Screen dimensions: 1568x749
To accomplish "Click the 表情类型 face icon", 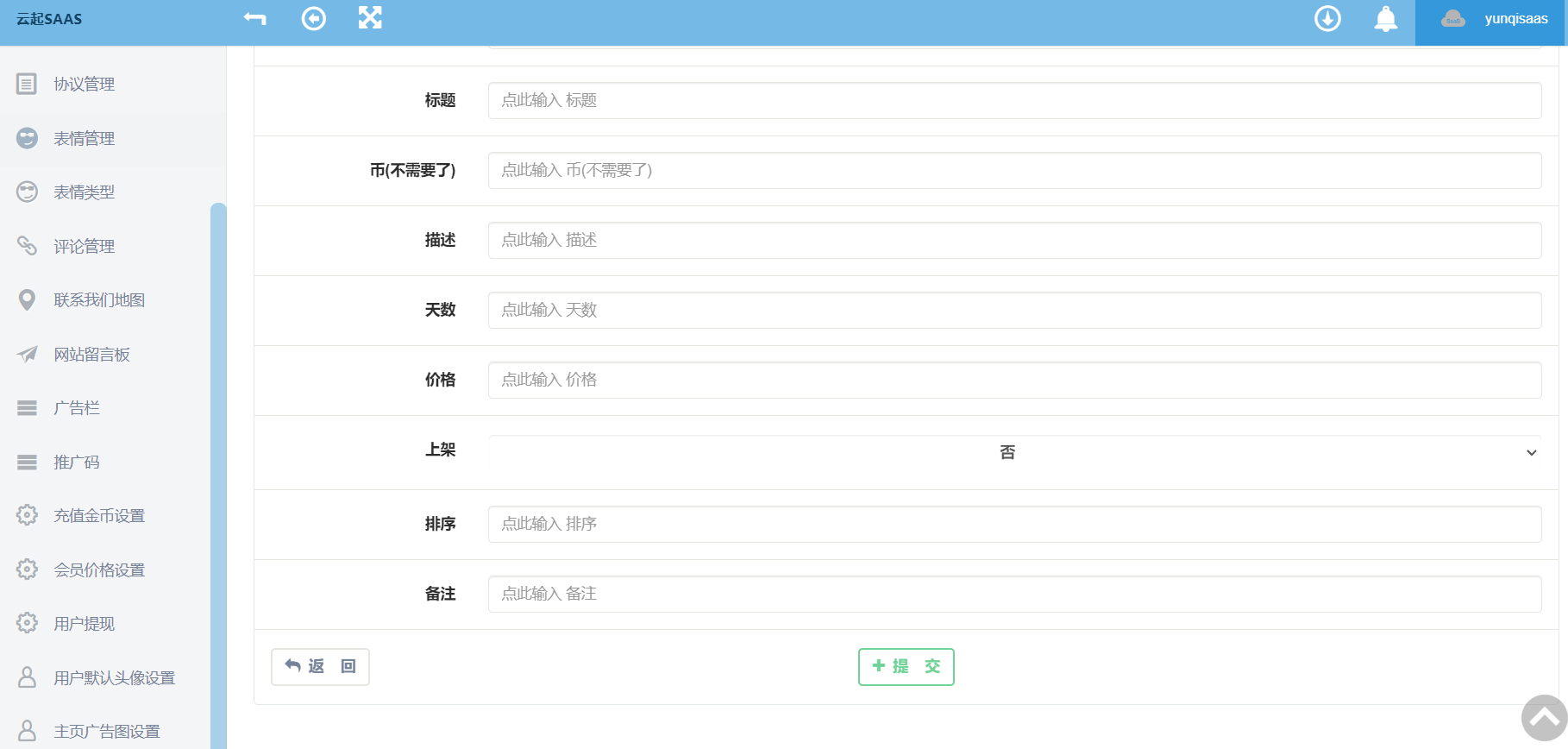I will tap(27, 192).
